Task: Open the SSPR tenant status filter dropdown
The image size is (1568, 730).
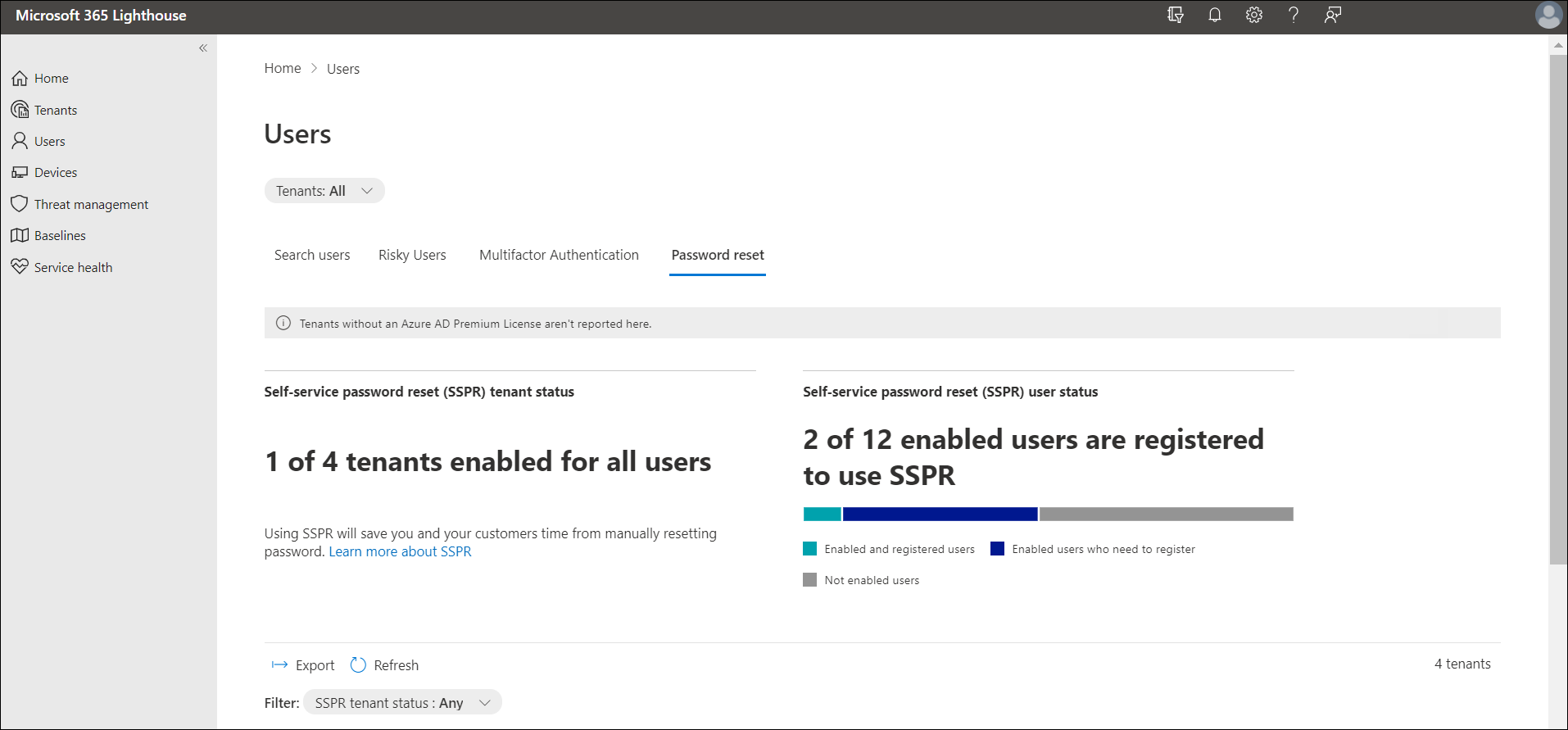Action: point(402,703)
